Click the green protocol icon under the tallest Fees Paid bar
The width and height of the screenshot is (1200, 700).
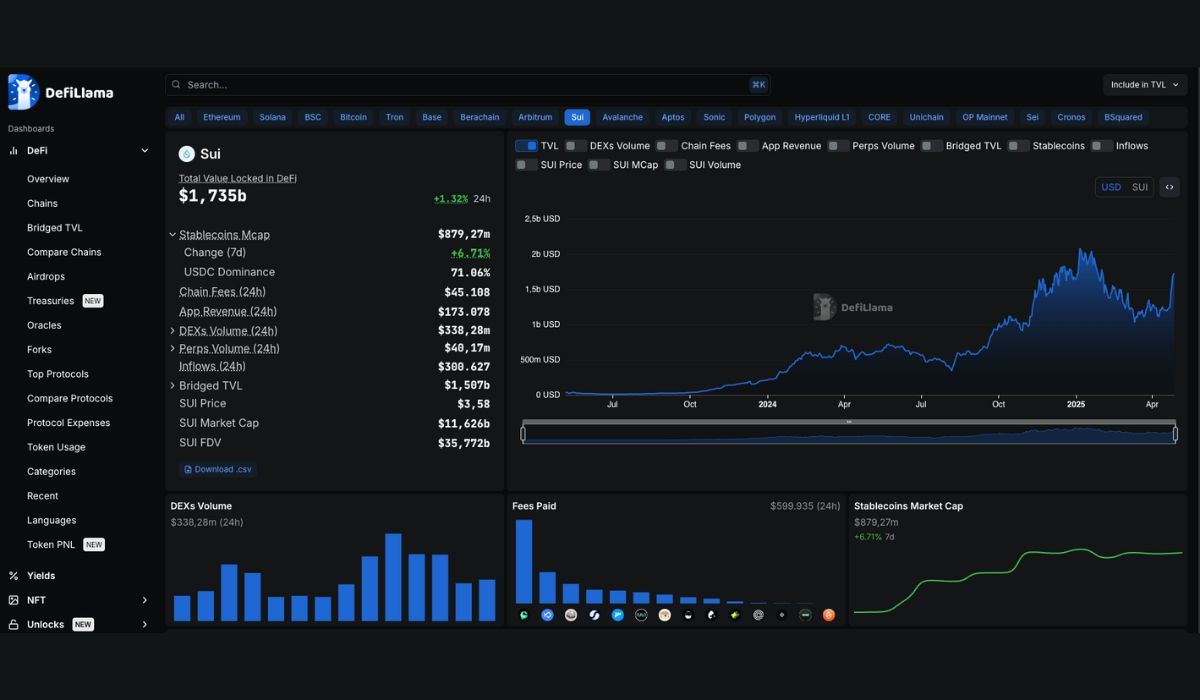tap(524, 615)
